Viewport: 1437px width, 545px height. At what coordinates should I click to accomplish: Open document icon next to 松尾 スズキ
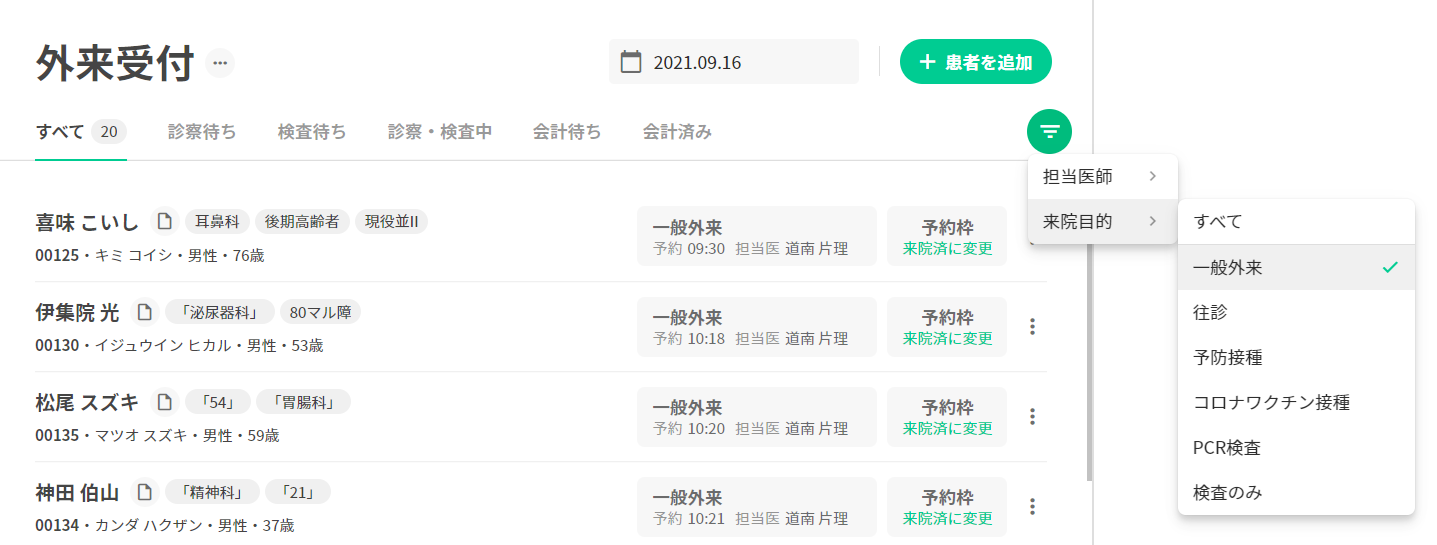(x=165, y=402)
